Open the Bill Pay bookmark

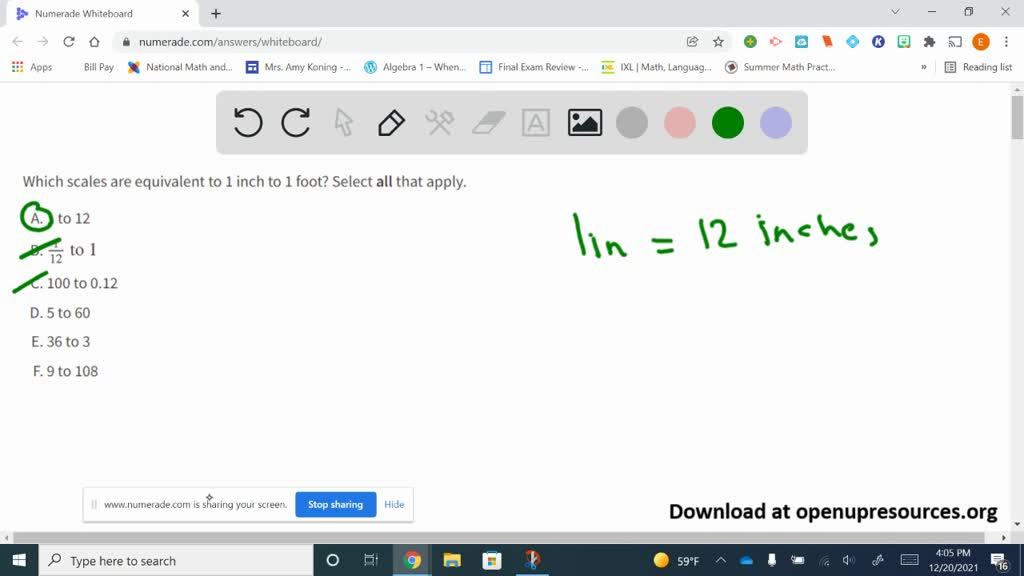coord(98,67)
